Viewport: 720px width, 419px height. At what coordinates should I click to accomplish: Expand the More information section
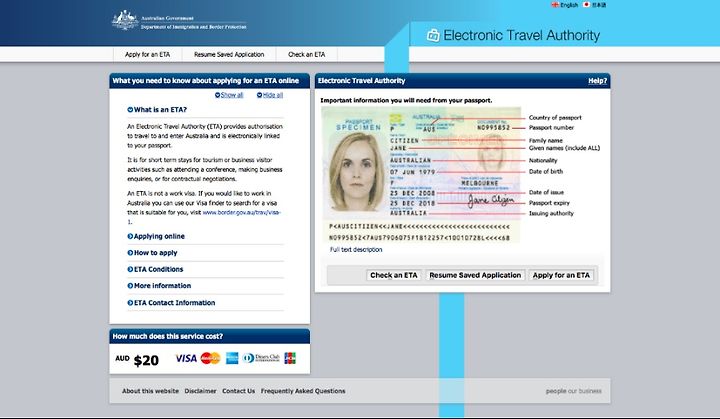[x=159, y=286]
